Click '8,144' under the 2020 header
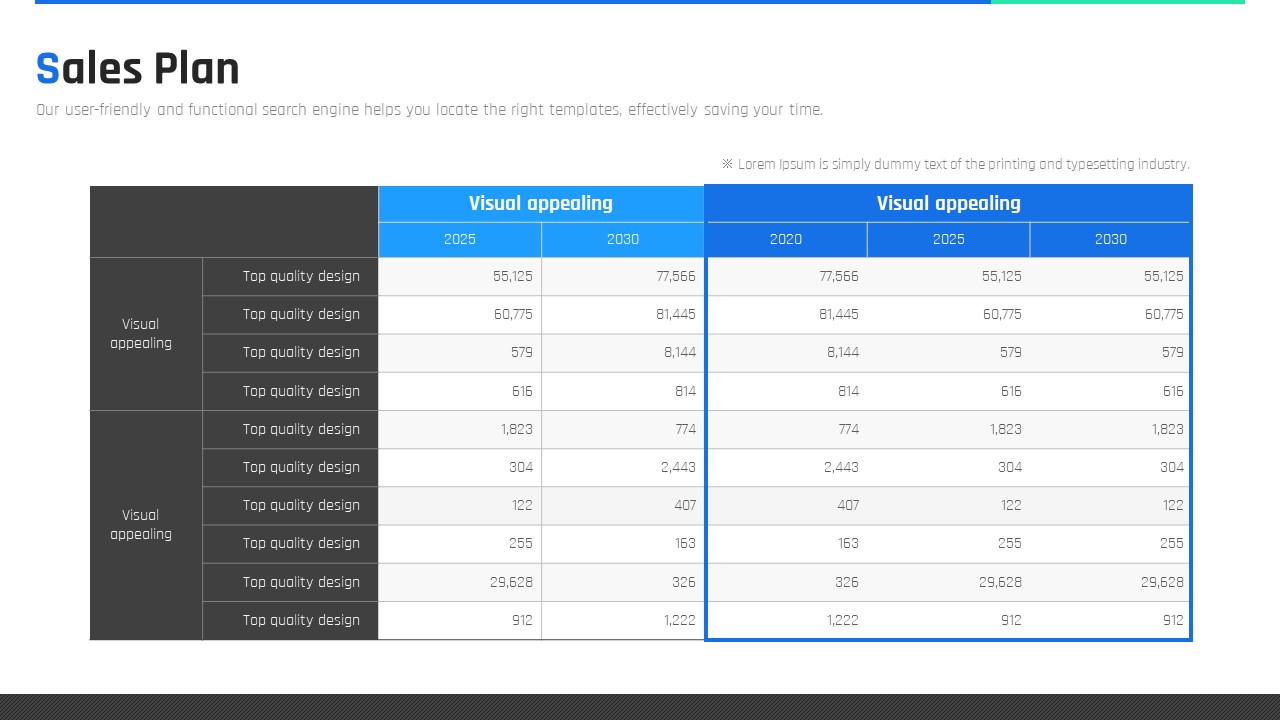1280x720 pixels. (x=843, y=352)
